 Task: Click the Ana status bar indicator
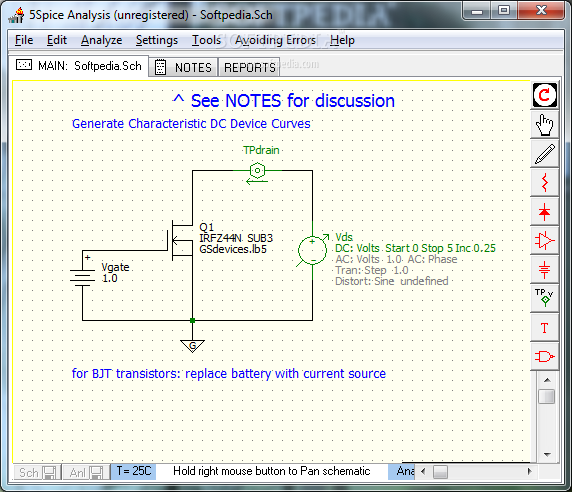[x=402, y=471]
